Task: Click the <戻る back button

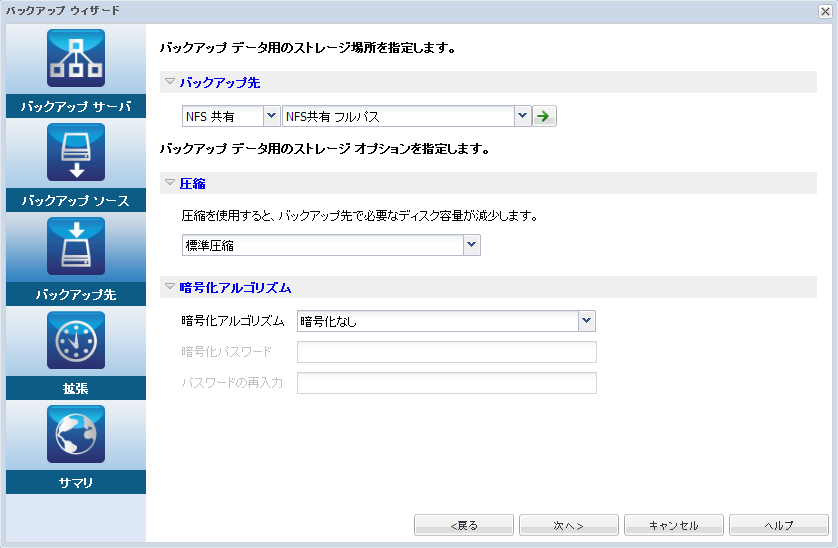Action: point(464,525)
